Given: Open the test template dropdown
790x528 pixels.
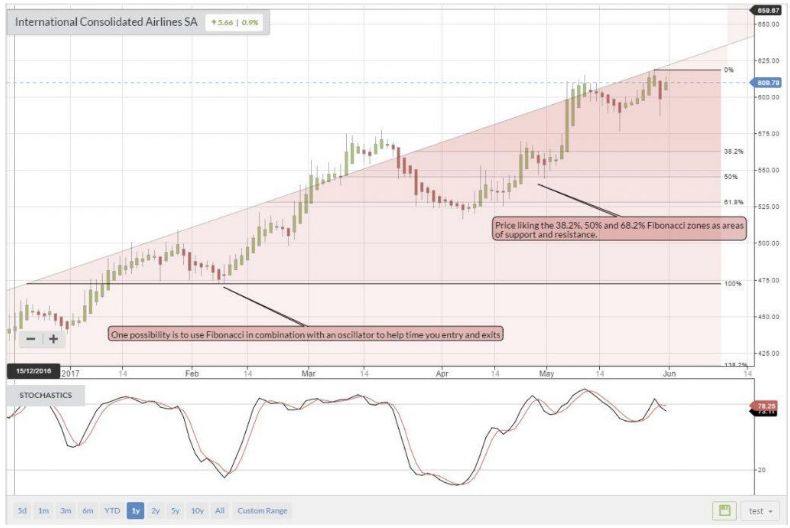Looking at the screenshot, I should [x=760, y=511].
